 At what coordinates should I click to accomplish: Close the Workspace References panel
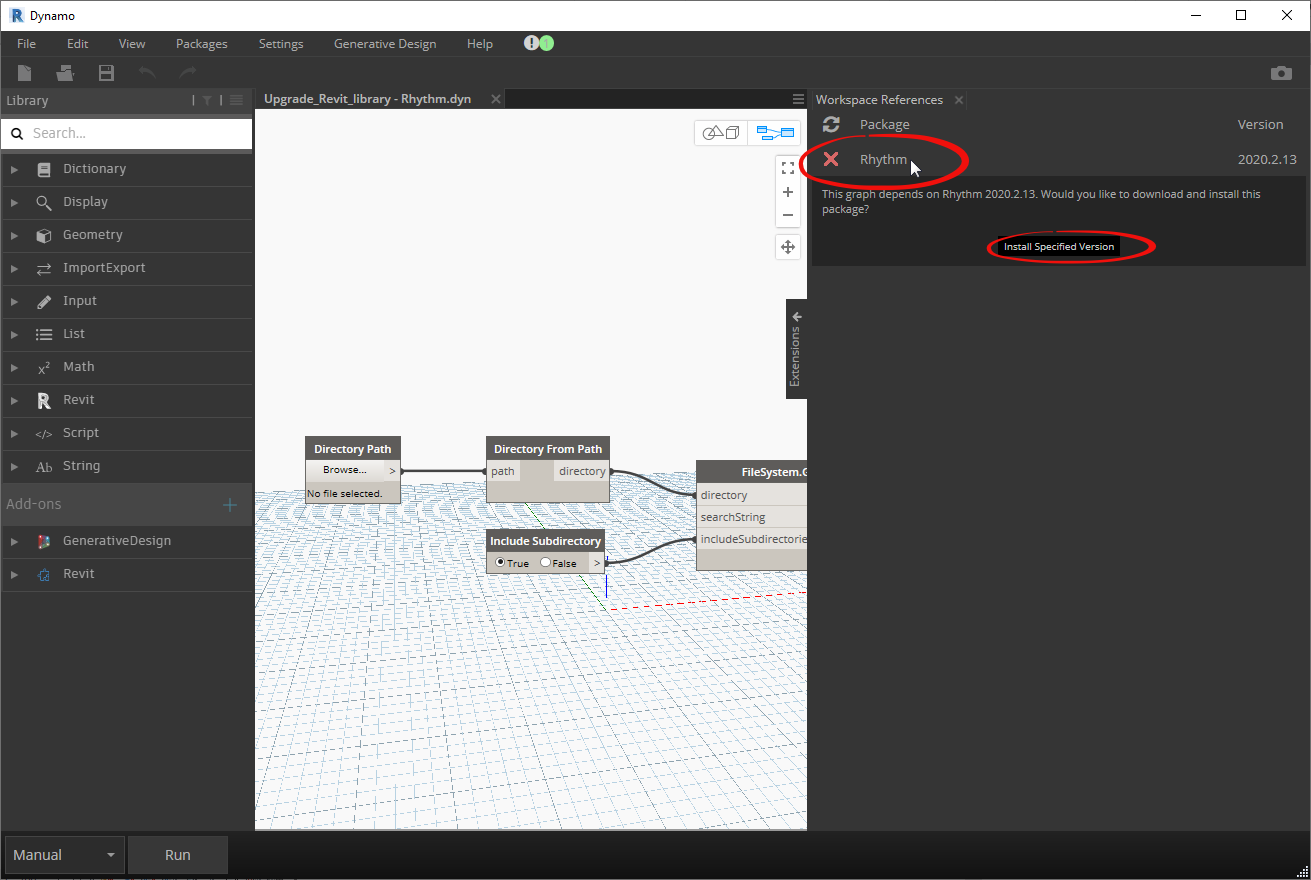[959, 100]
